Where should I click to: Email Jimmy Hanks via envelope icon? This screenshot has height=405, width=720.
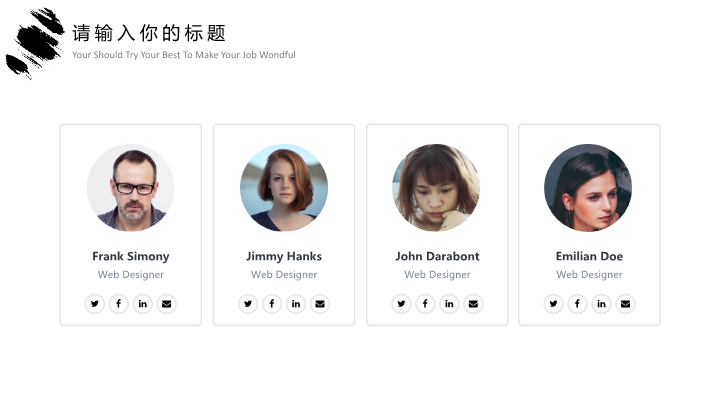coord(320,304)
